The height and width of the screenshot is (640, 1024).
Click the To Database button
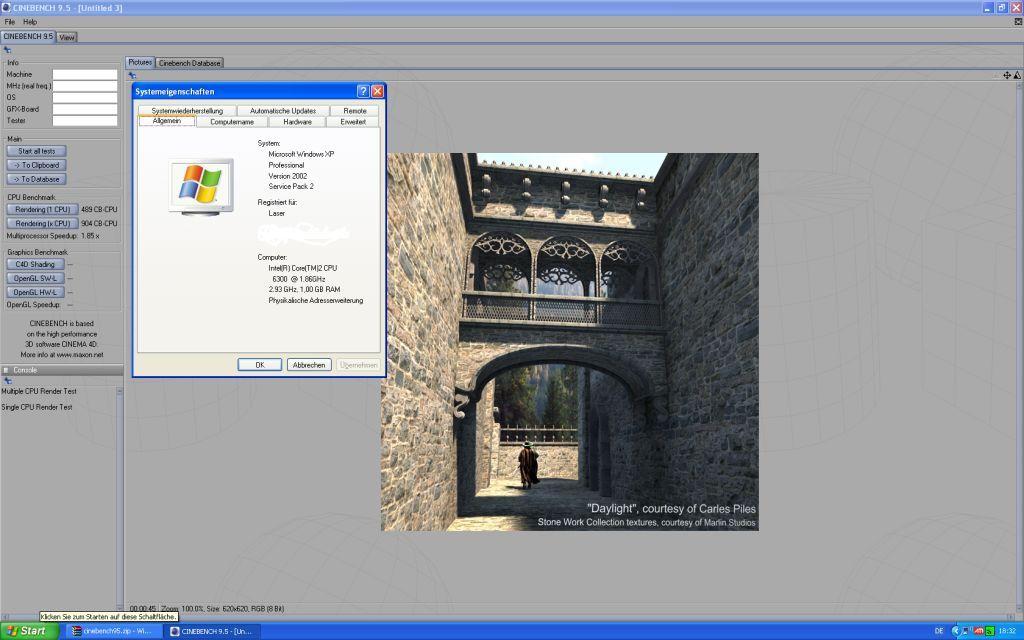pos(37,179)
